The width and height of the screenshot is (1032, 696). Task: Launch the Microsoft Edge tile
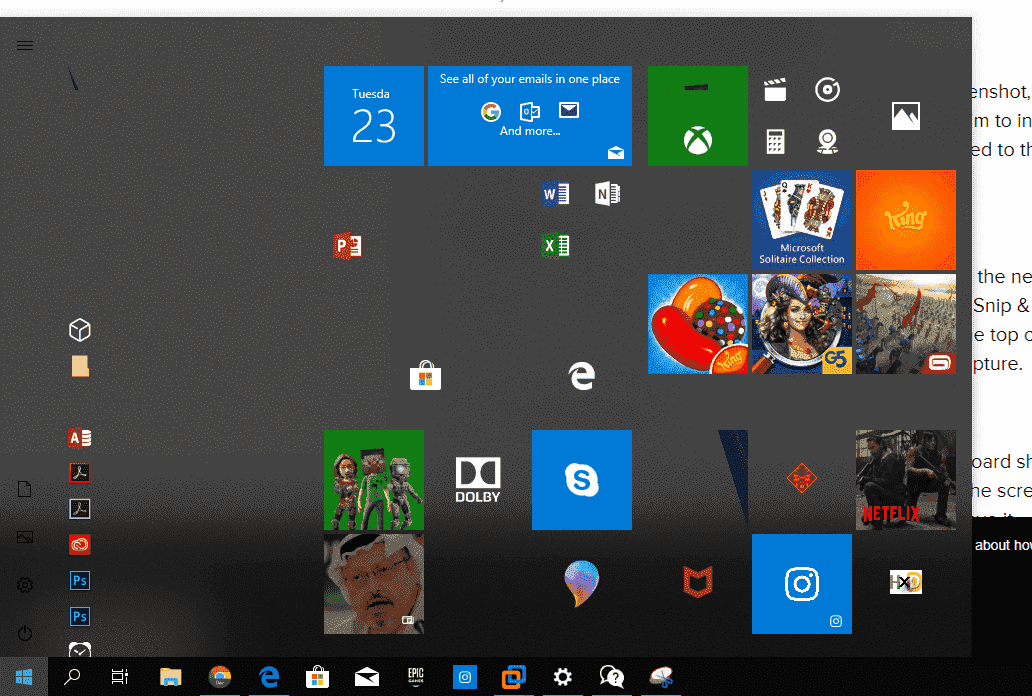(582, 376)
